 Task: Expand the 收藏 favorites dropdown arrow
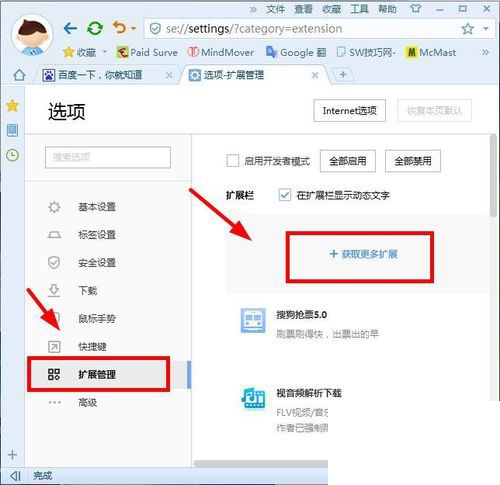point(105,52)
